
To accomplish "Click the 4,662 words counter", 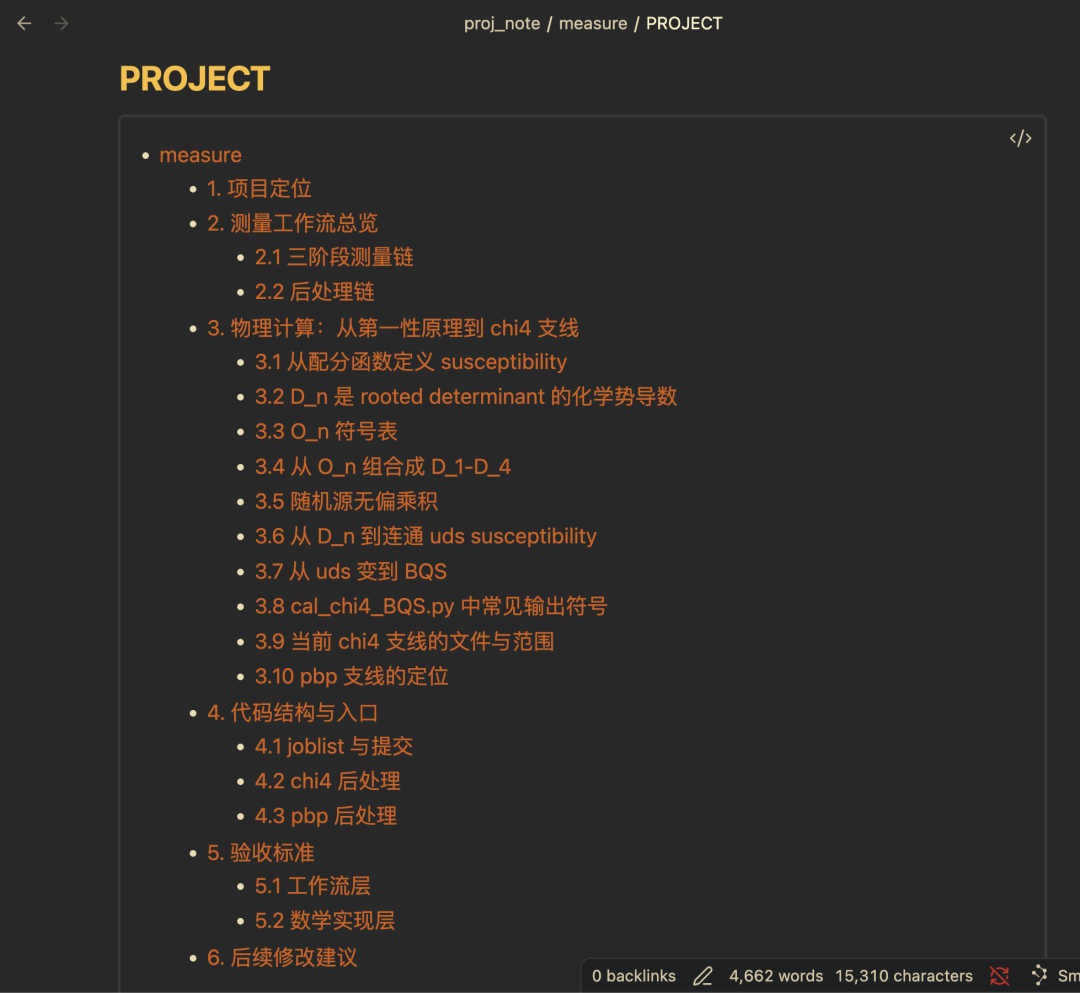I will pyautogui.click(x=776, y=976).
